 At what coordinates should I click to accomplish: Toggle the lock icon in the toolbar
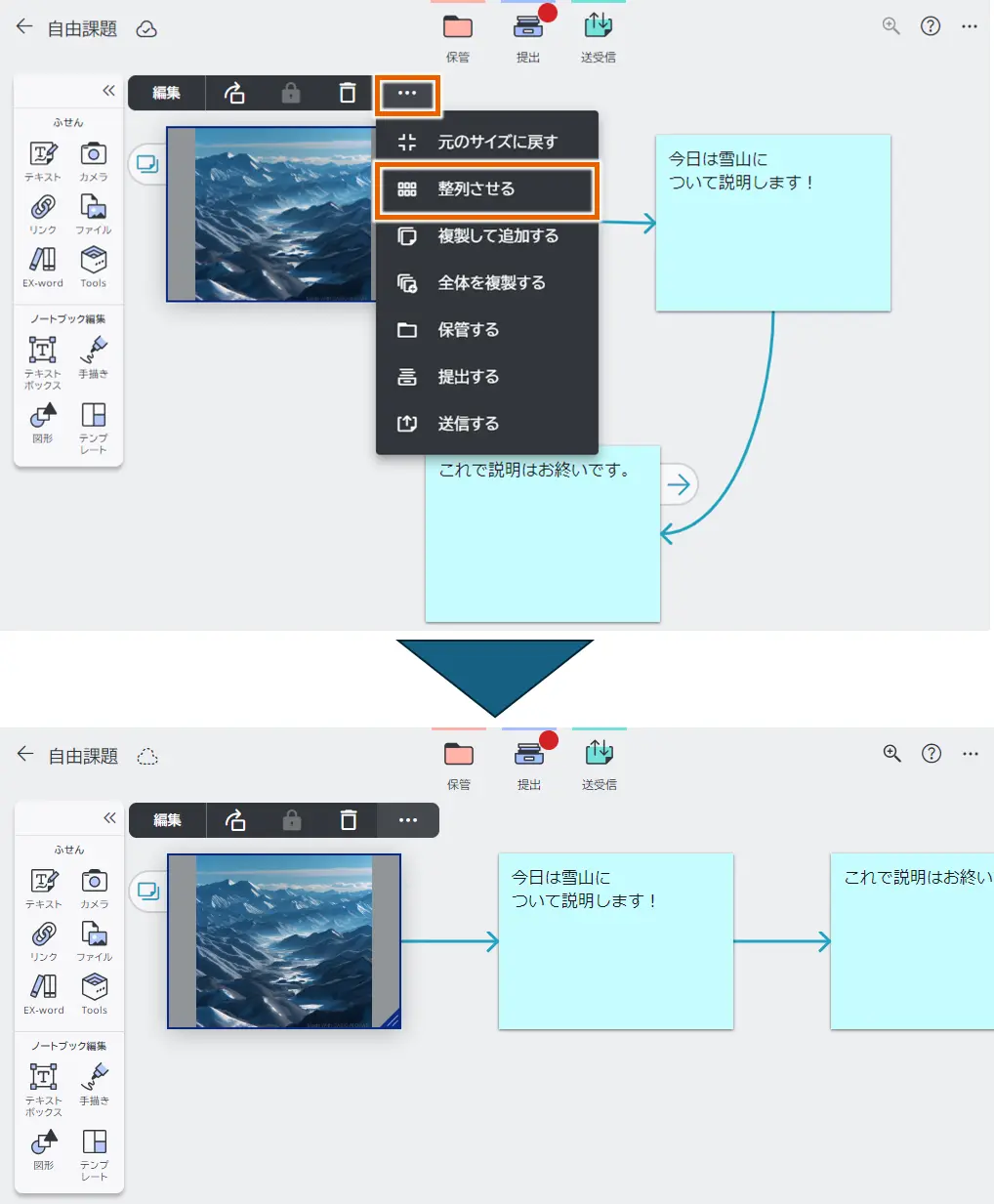290,93
